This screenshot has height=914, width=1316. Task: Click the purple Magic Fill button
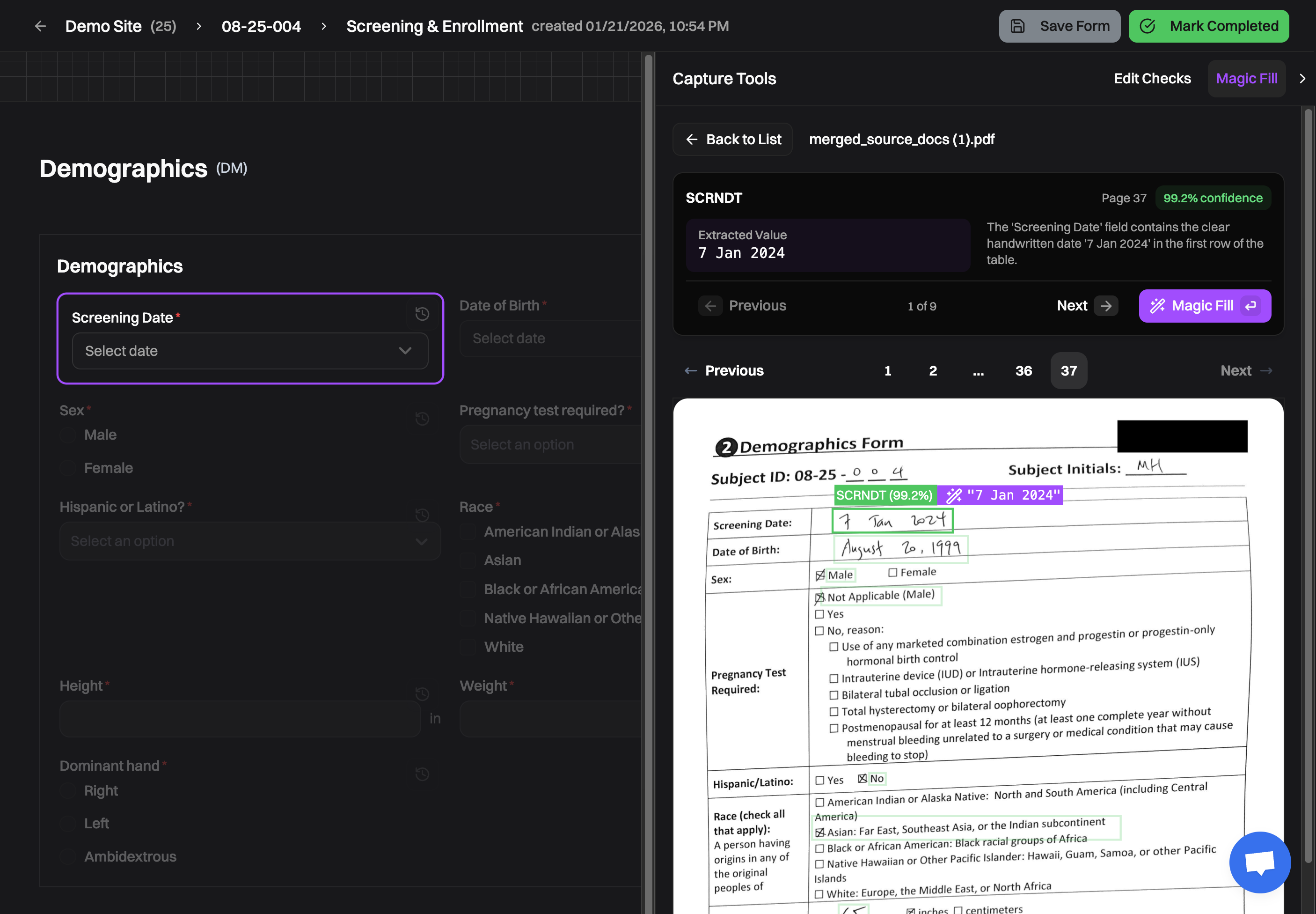(x=1204, y=306)
